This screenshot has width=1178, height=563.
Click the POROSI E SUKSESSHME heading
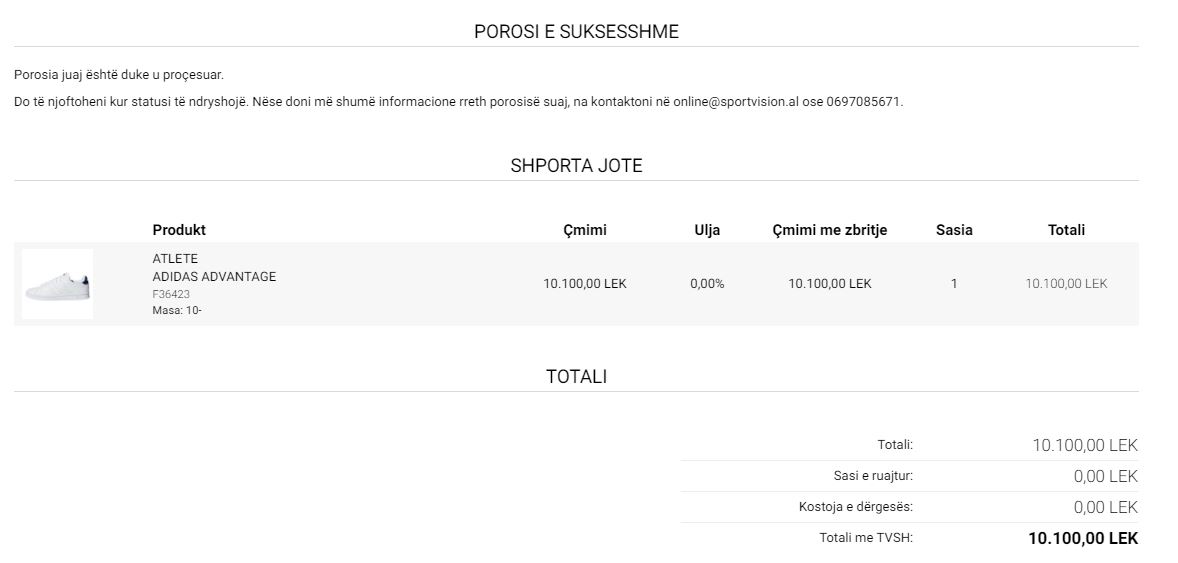click(576, 32)
